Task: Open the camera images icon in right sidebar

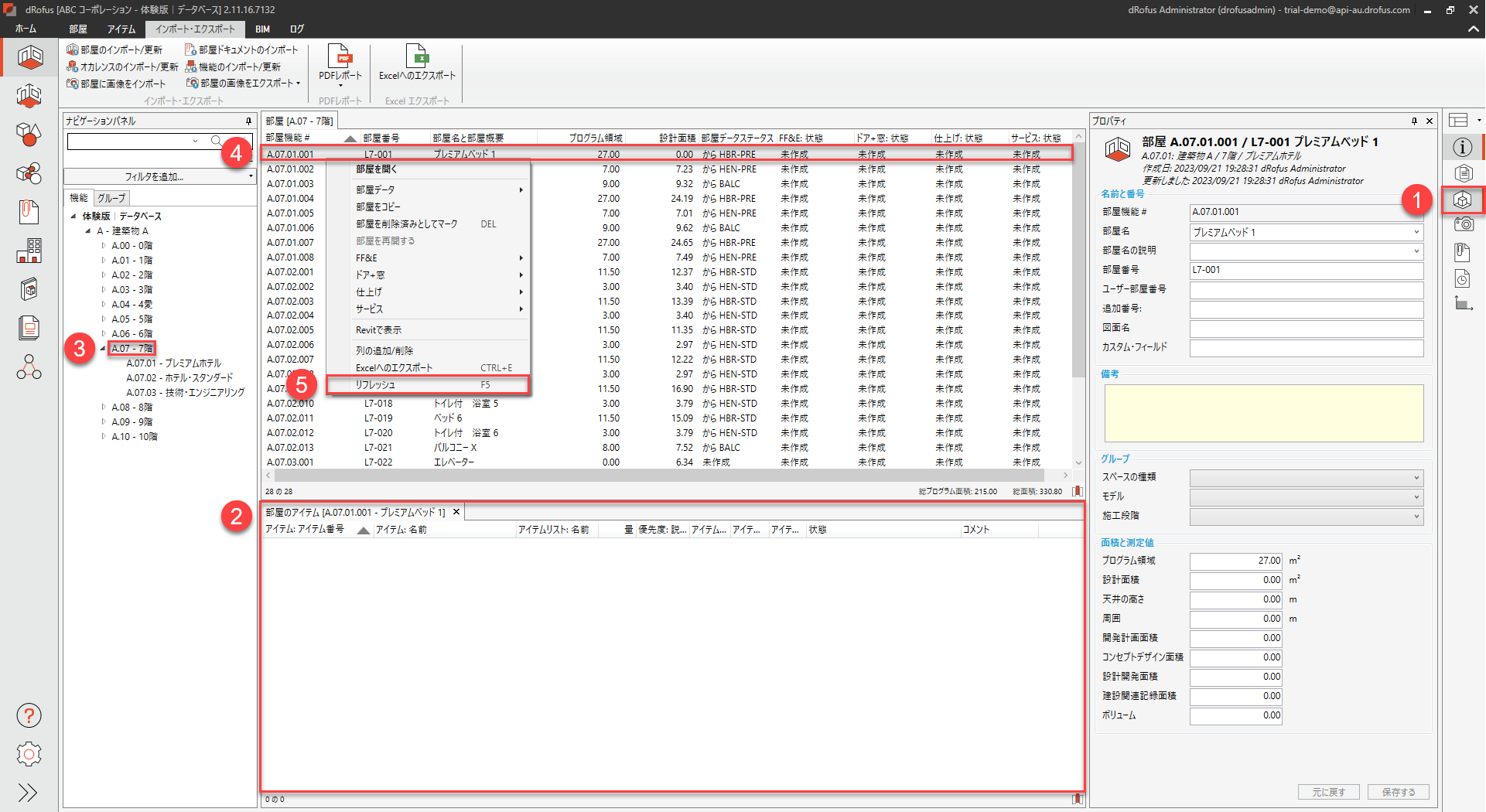Action: tap(1462, 225)
